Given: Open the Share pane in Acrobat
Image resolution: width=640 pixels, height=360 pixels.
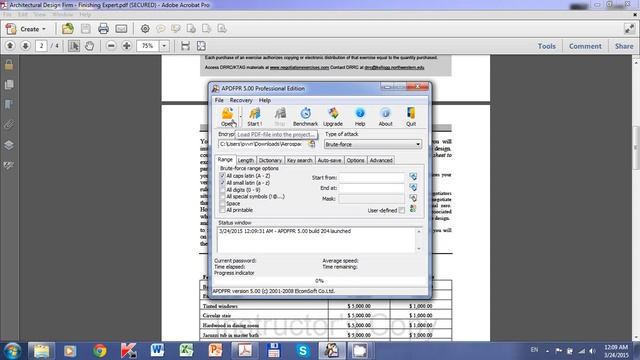Looking at the screenshot, I should tap(624, 46).
